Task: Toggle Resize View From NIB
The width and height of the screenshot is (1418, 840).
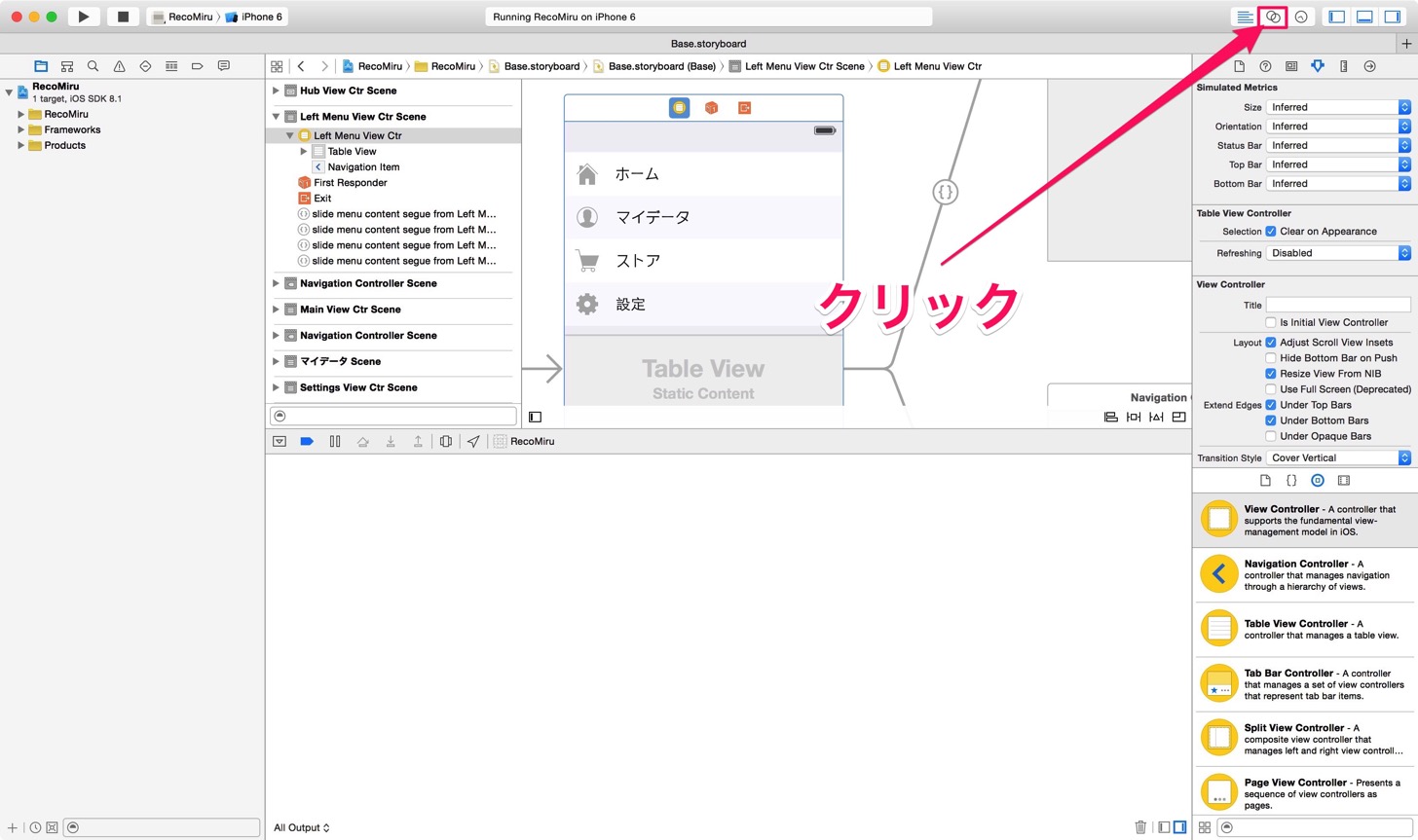Action: click(1271, 374)
